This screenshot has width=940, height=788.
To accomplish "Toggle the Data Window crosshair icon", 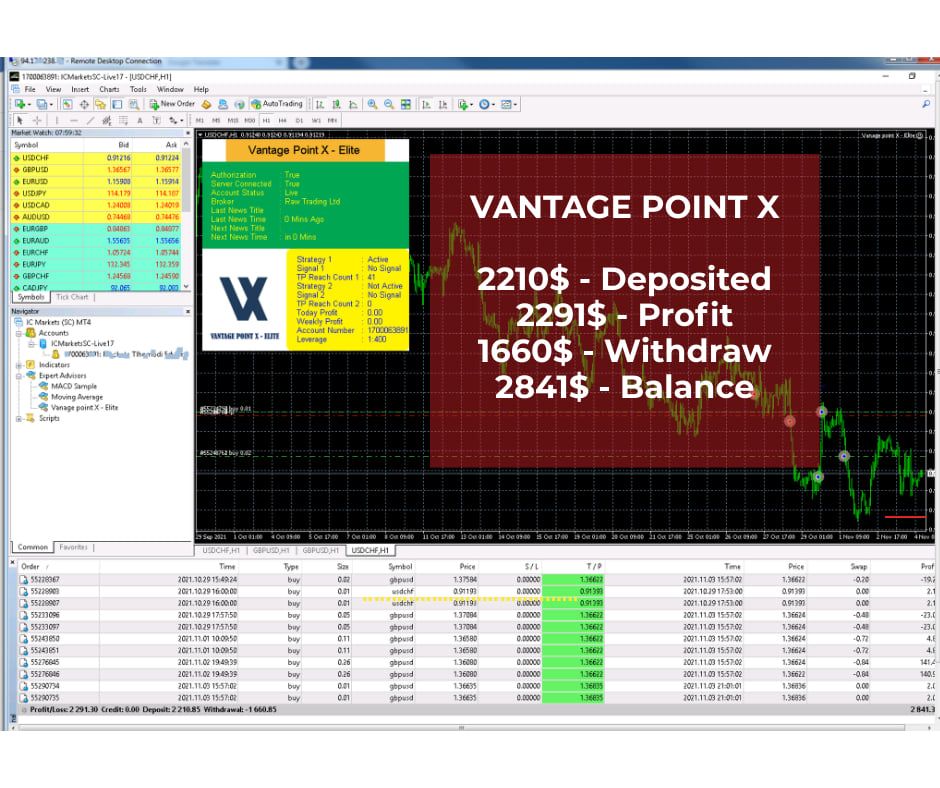I will coord(84,104).
